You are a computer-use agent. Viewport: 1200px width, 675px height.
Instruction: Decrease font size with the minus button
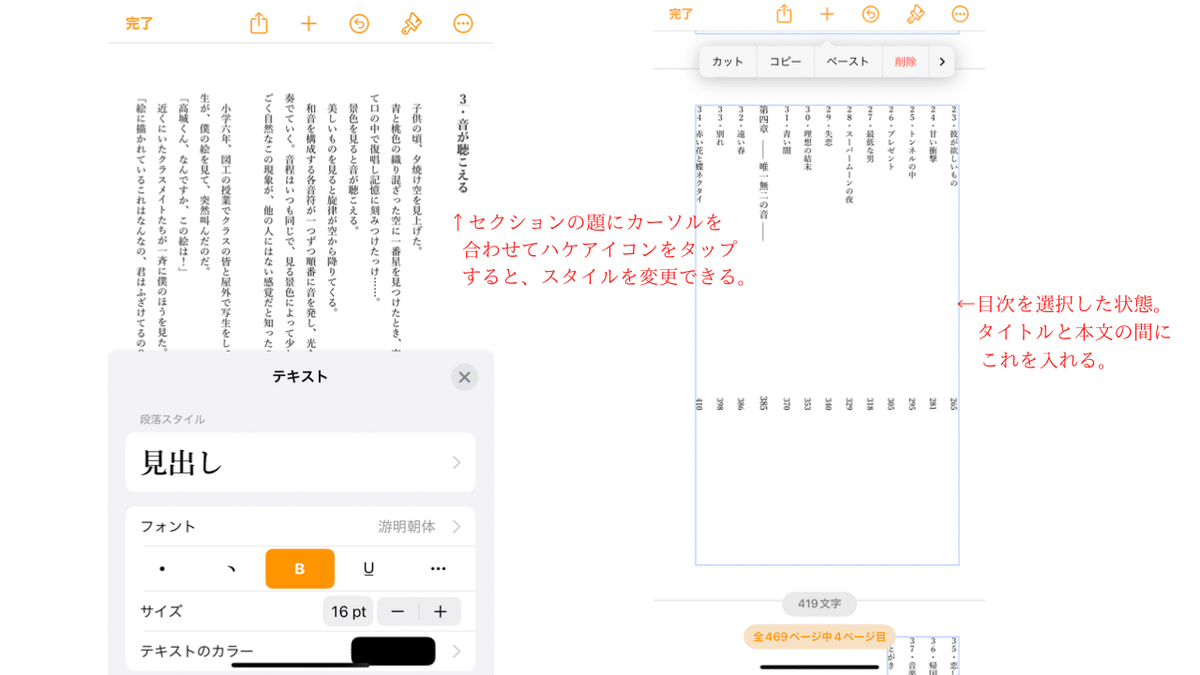[x=398, y=611]
